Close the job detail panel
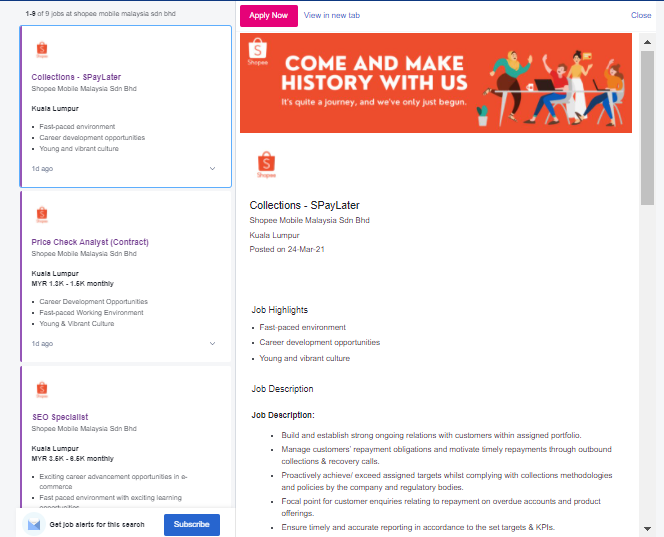This screenshot has height=537, width=664. point(641,15)
